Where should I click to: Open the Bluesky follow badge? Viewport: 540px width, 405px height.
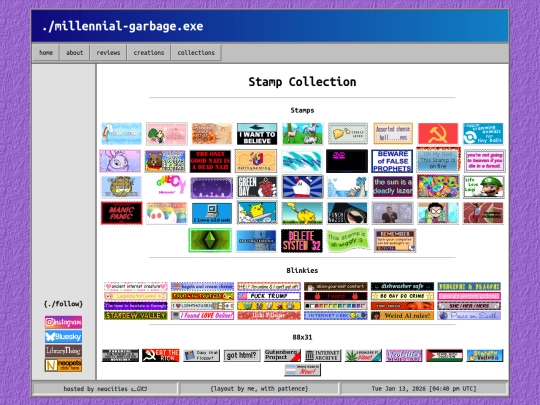[x=63, y=336]
